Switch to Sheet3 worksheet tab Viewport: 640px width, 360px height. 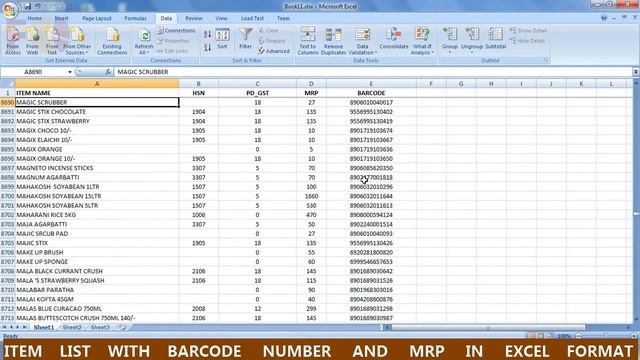pos(100,327)
